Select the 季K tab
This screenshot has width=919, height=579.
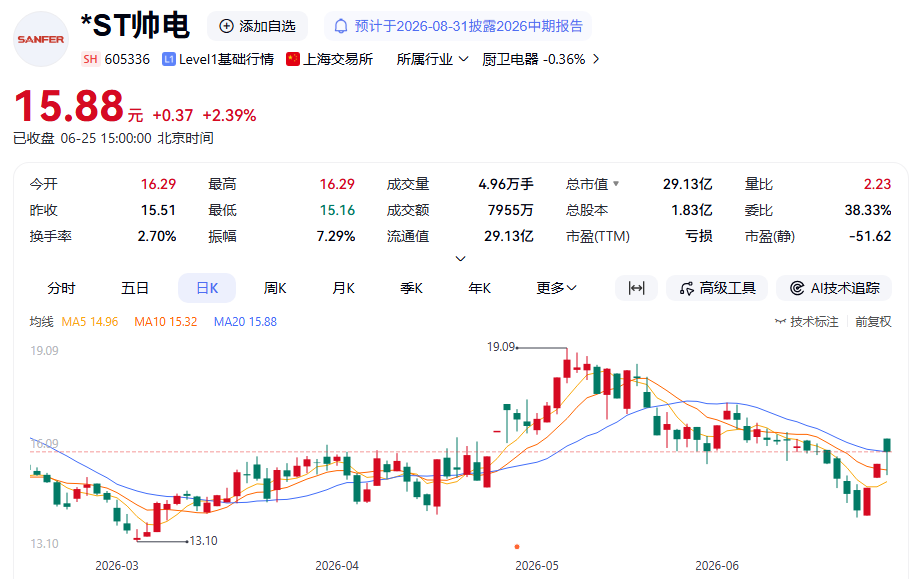tap(411, 288)
